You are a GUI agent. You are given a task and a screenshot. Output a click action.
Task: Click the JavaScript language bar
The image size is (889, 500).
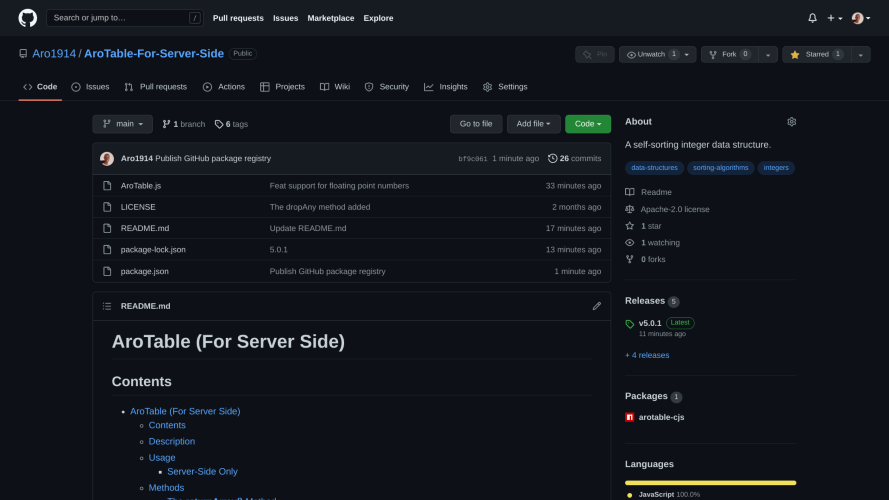coord(710,483)
